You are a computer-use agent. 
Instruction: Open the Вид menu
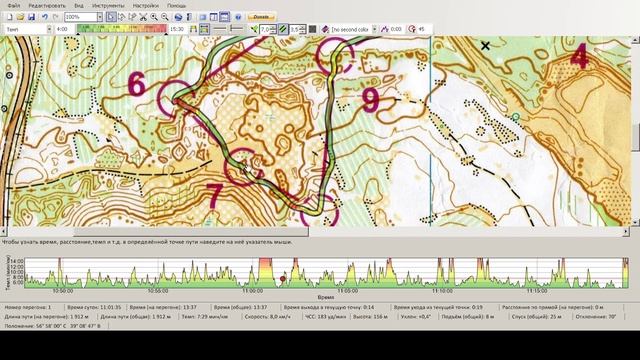(x=79, y=6)
